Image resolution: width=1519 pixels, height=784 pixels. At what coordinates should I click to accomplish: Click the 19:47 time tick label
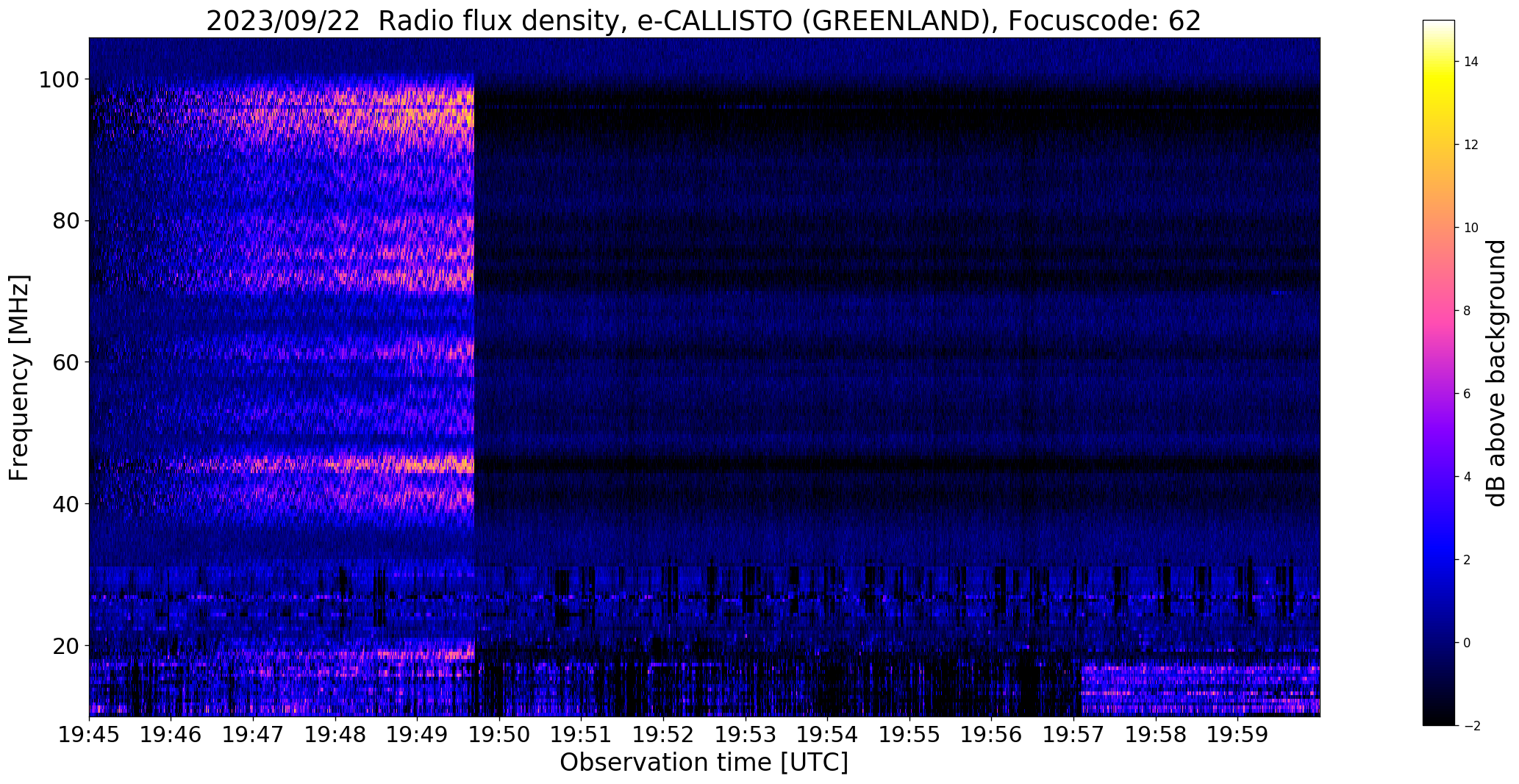coord(253,734)
